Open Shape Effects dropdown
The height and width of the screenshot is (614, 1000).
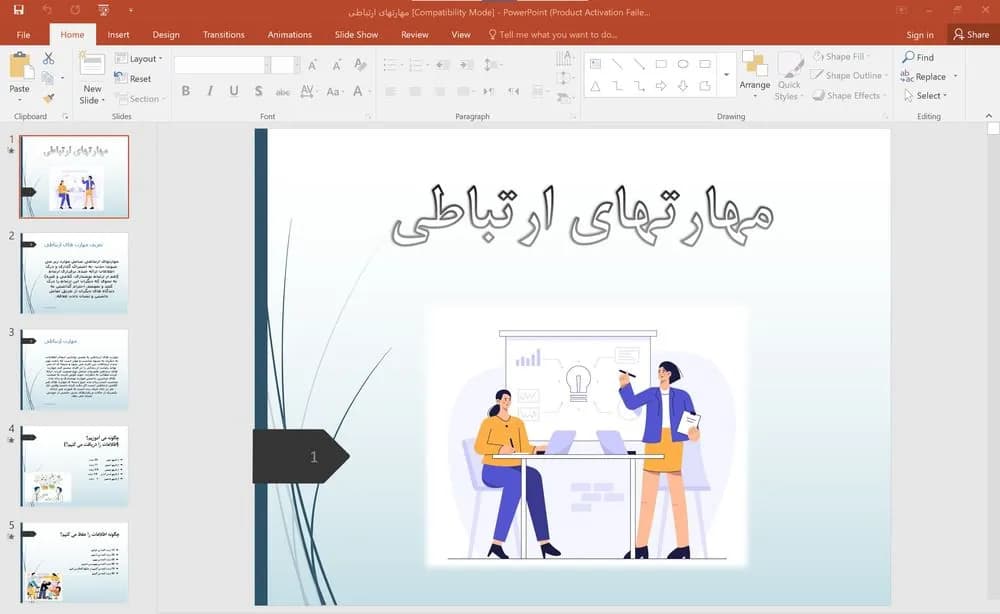pyautogui.click(x=849, y=95)
